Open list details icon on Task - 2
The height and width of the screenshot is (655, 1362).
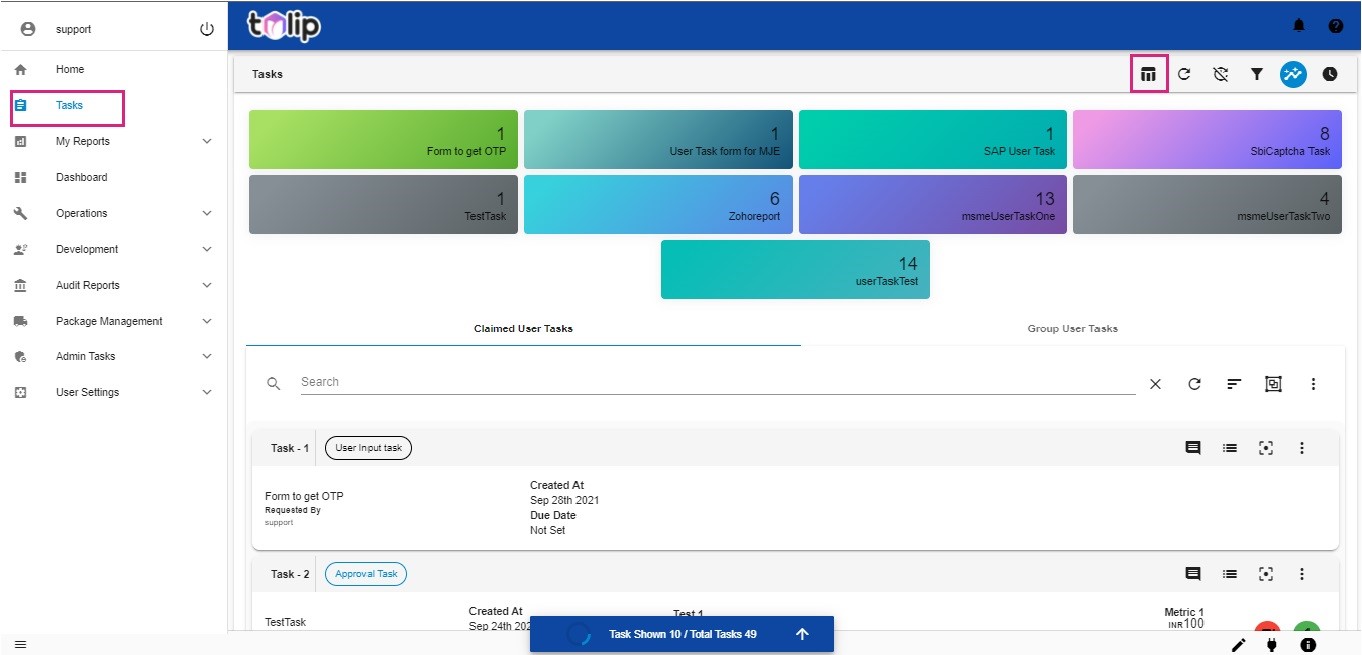(1230, 574)
